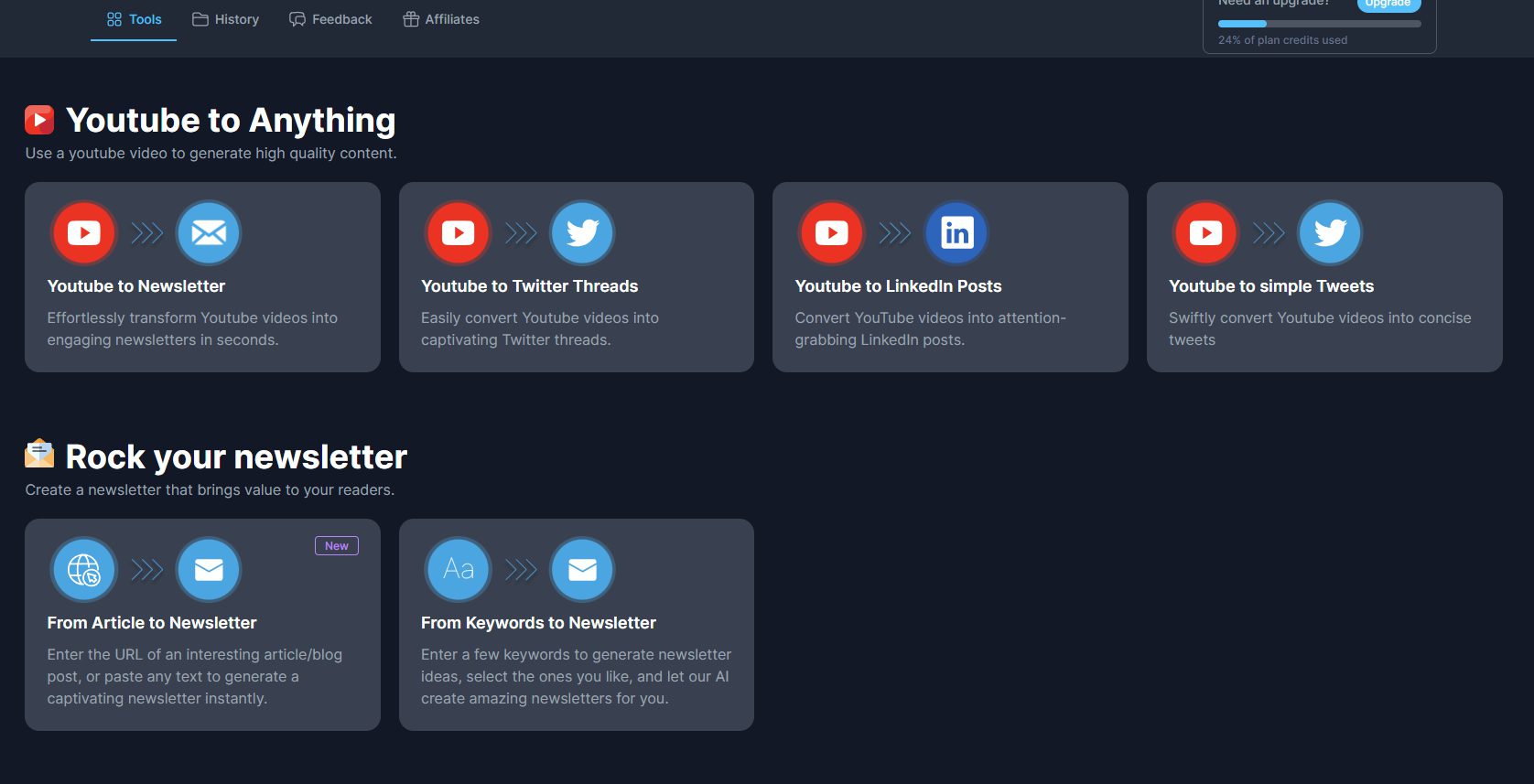Click 'Convert YouTube videos into attention-grabbing' description
The width and height of the screenshot is (1534, 784).
[931, 329]
